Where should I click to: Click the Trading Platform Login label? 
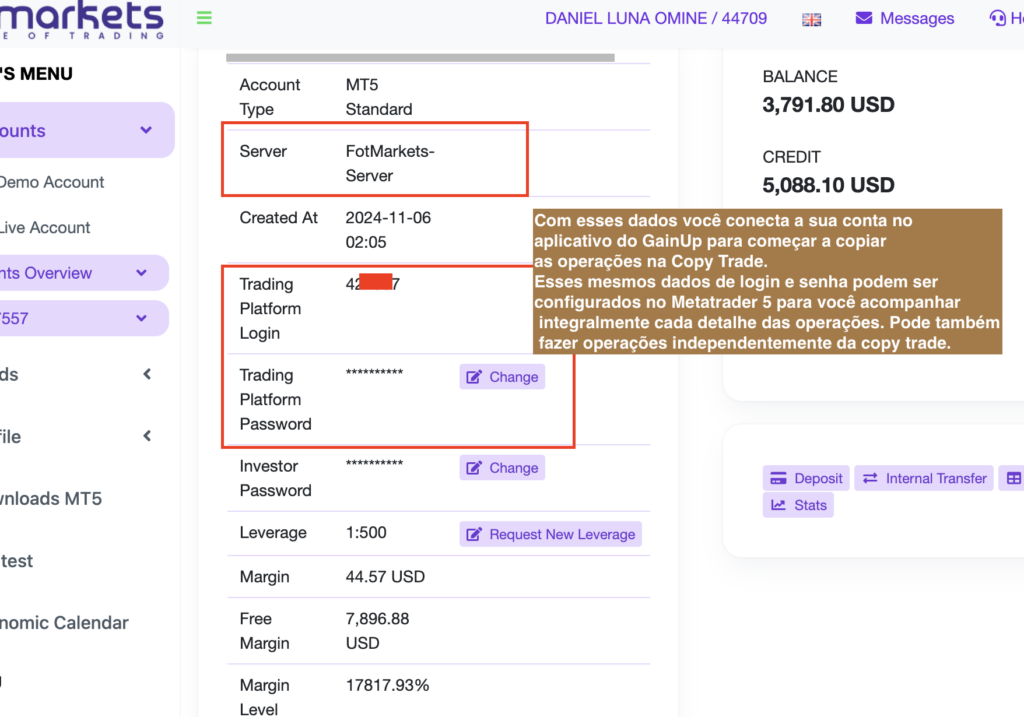(270, 308)
